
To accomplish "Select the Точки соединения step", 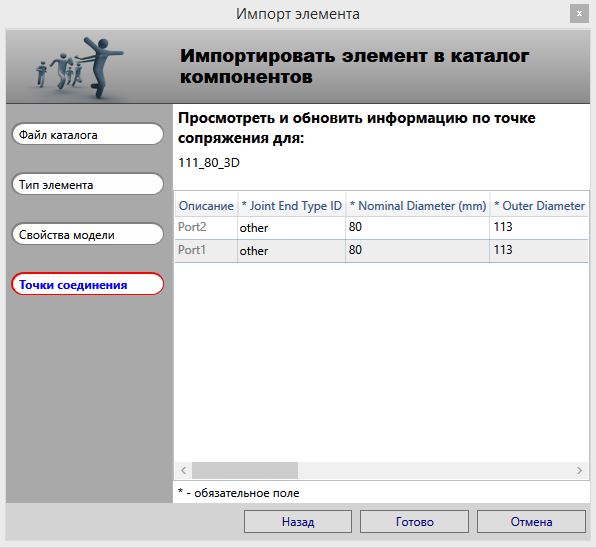I will pyautogui.click(x=88, y=284).
